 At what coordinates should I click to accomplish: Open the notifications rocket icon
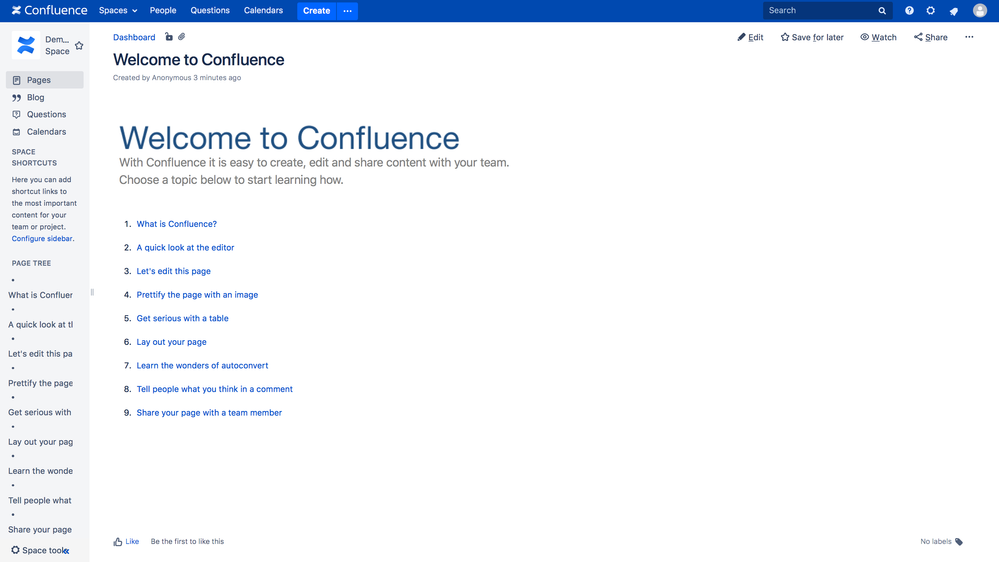(954, 11)
